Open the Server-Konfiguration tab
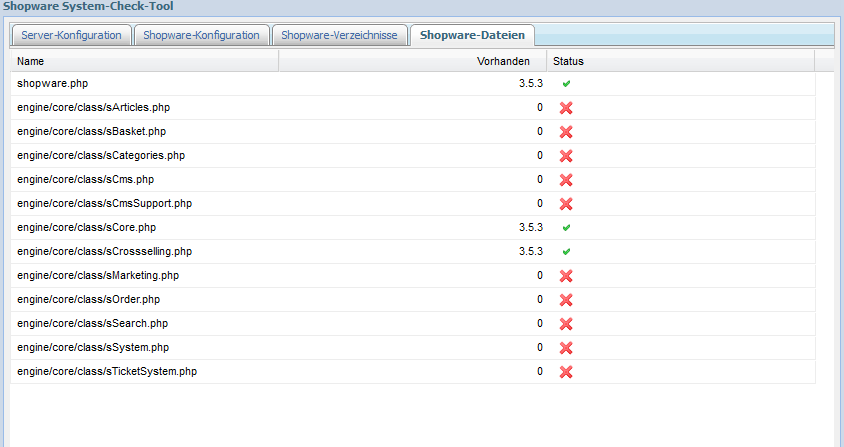 pos(72,35)
